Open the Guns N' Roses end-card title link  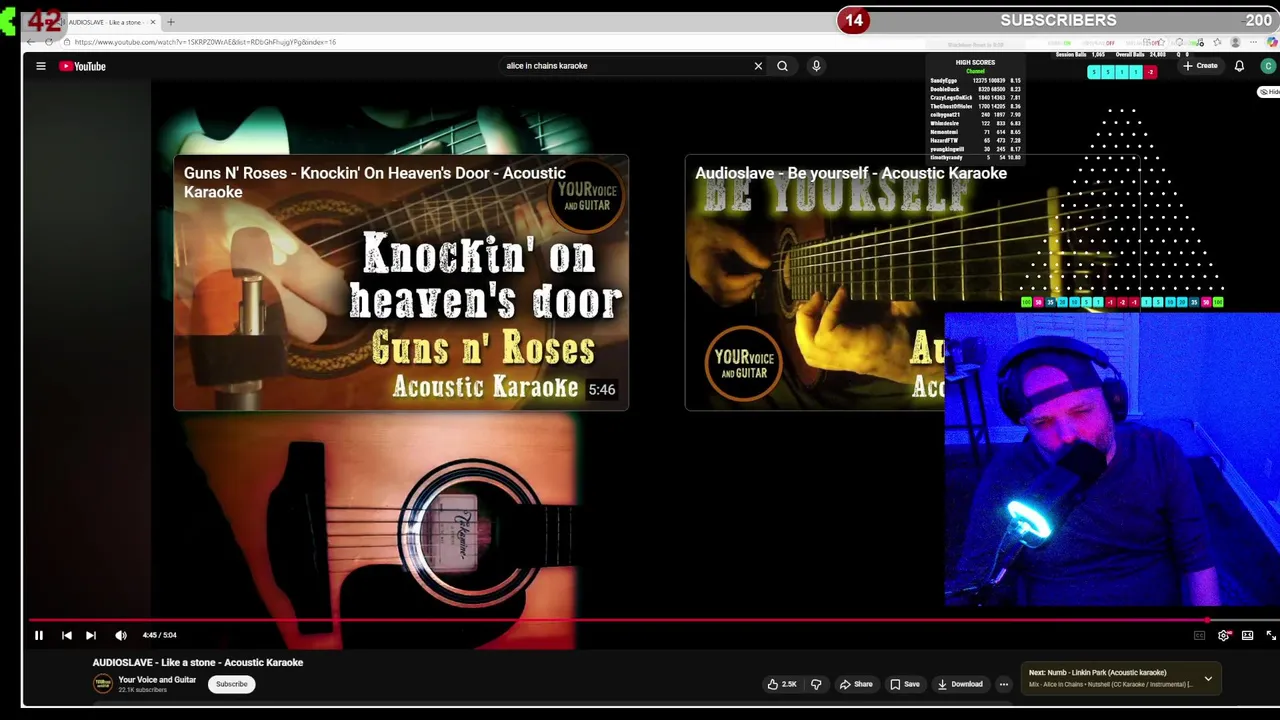point(375,182)
